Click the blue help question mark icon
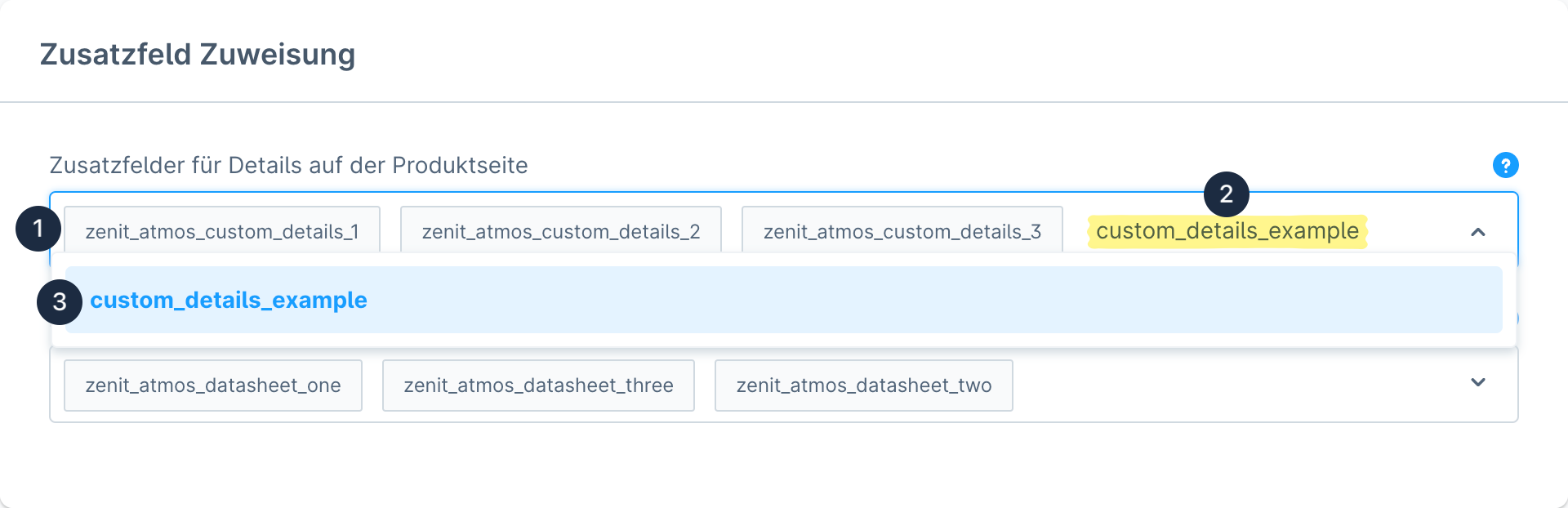This screenshot has height=508, width=1568. click(x=1505, y=165)
